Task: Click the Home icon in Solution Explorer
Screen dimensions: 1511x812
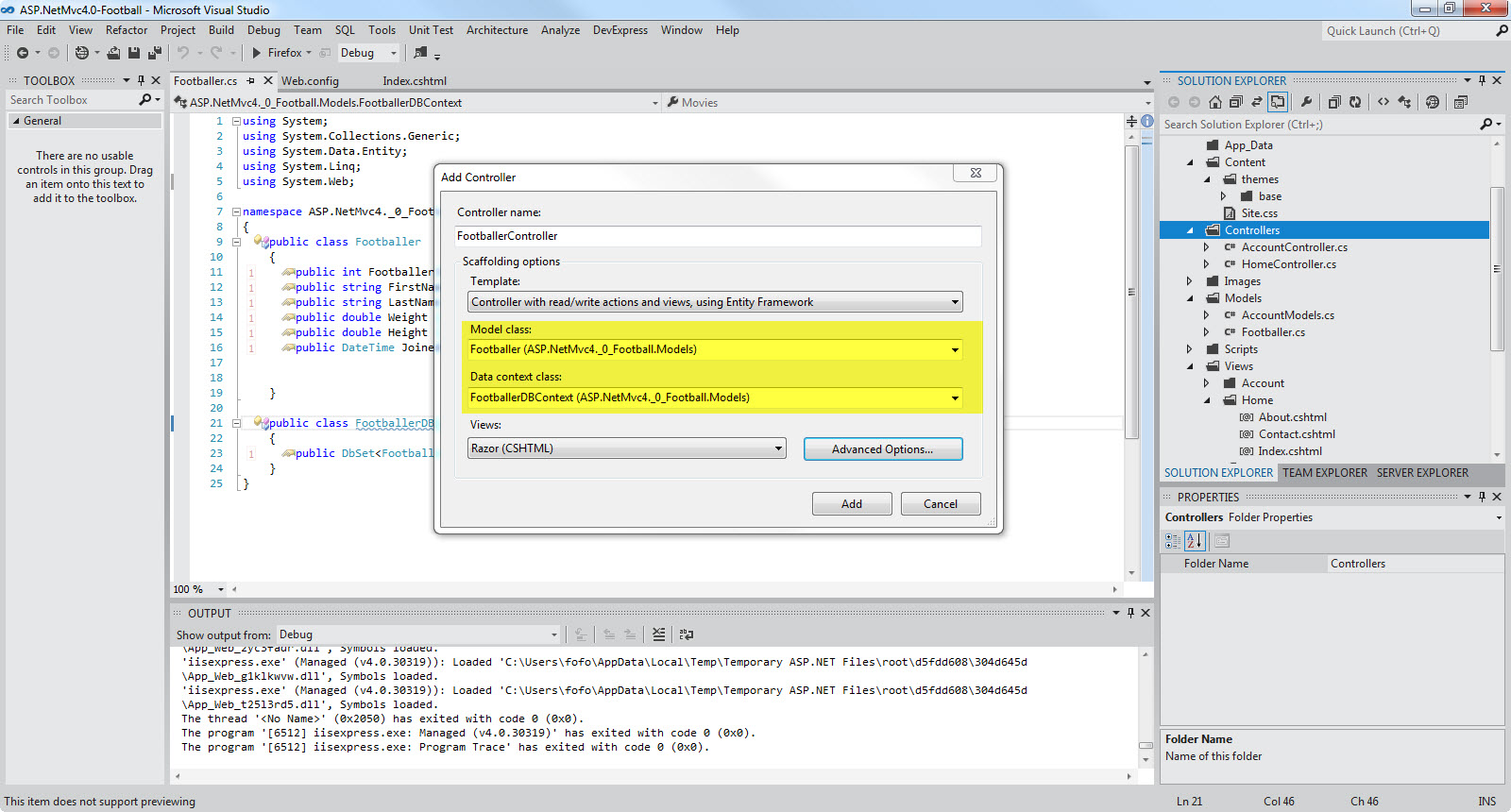Action: (1215, 102)
